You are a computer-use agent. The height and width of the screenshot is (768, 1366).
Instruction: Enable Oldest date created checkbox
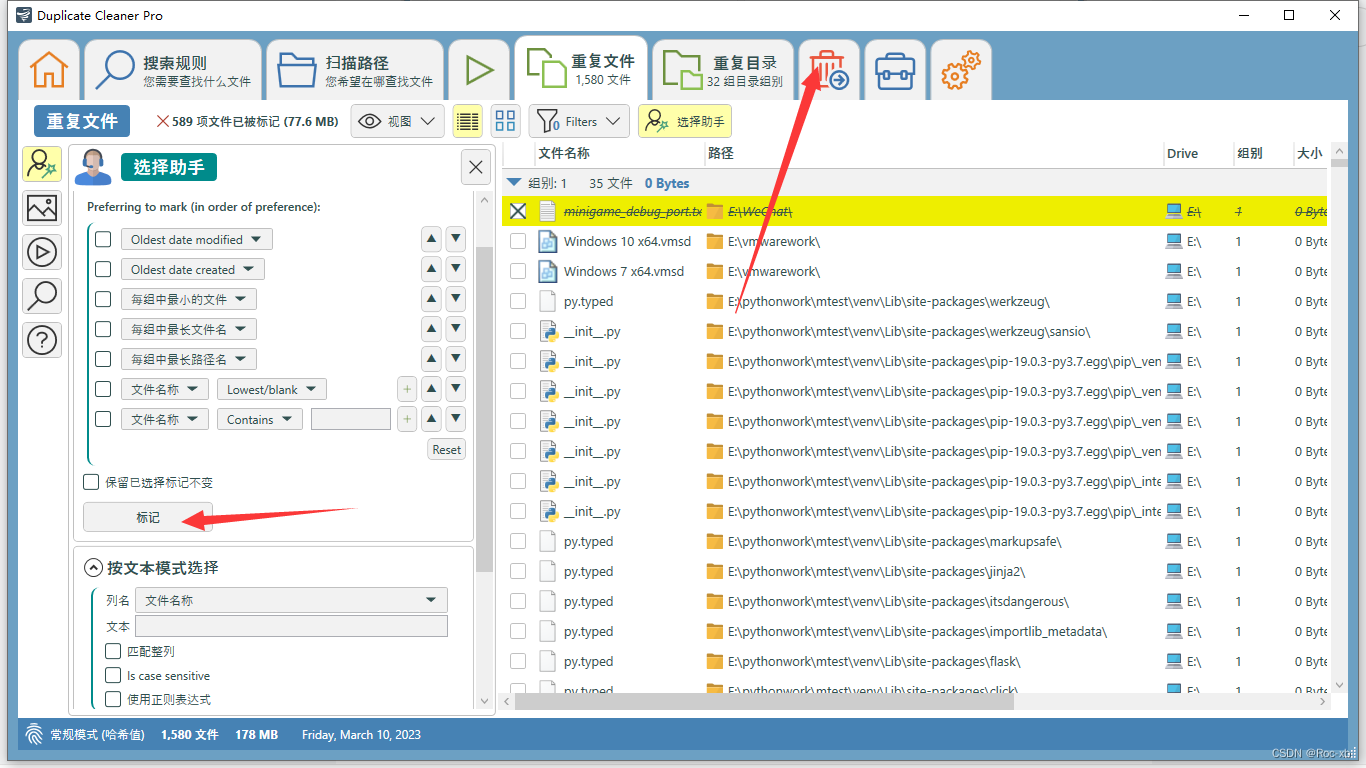click(x=103, y=269)
